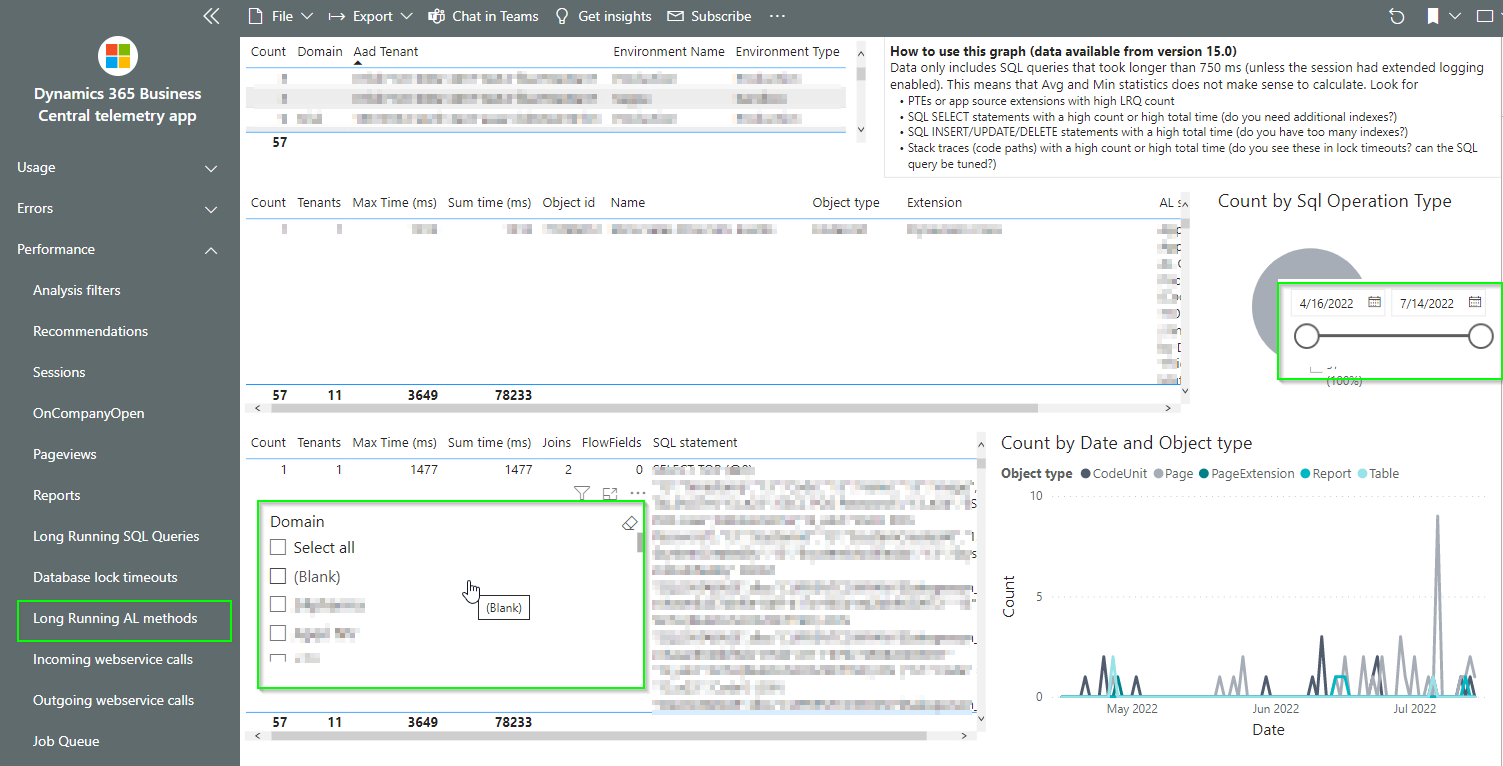Open the Database lock timeouts page
1503x766 pixels.
pos(104,577)
